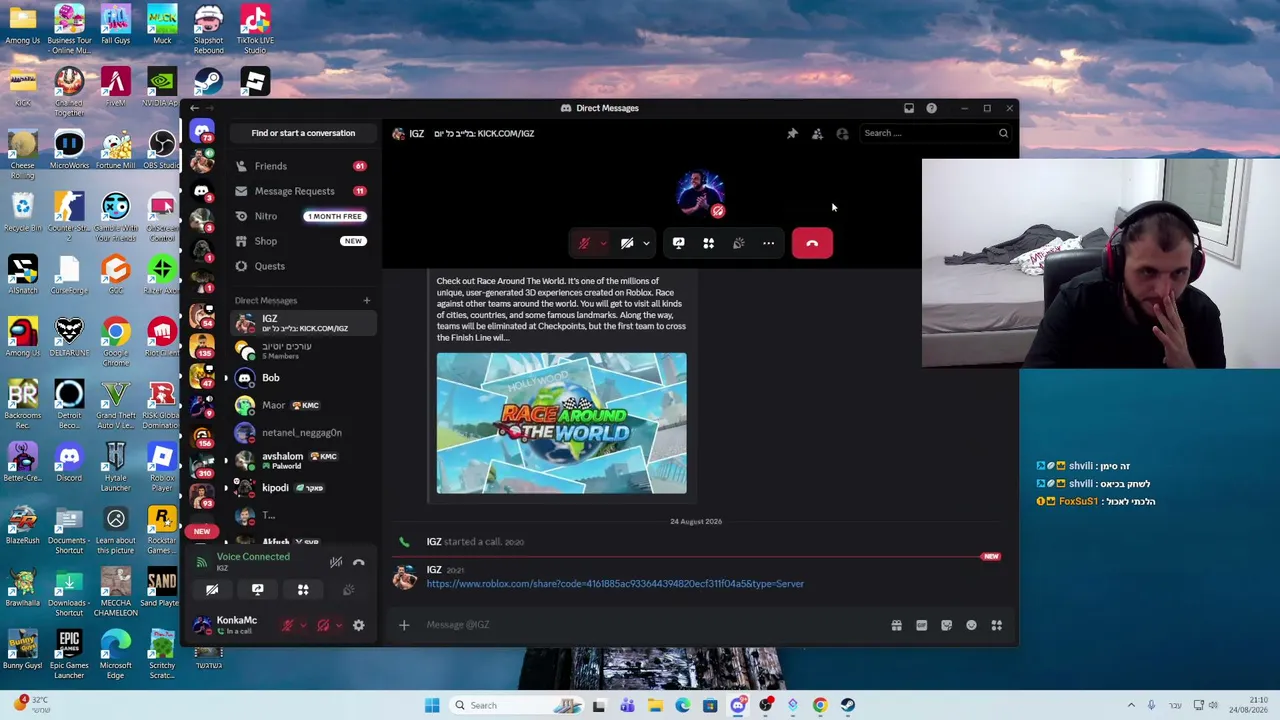Open the Quests page
The height and width of the screenshot is (720, 1280).
click(x=303, y=266)
